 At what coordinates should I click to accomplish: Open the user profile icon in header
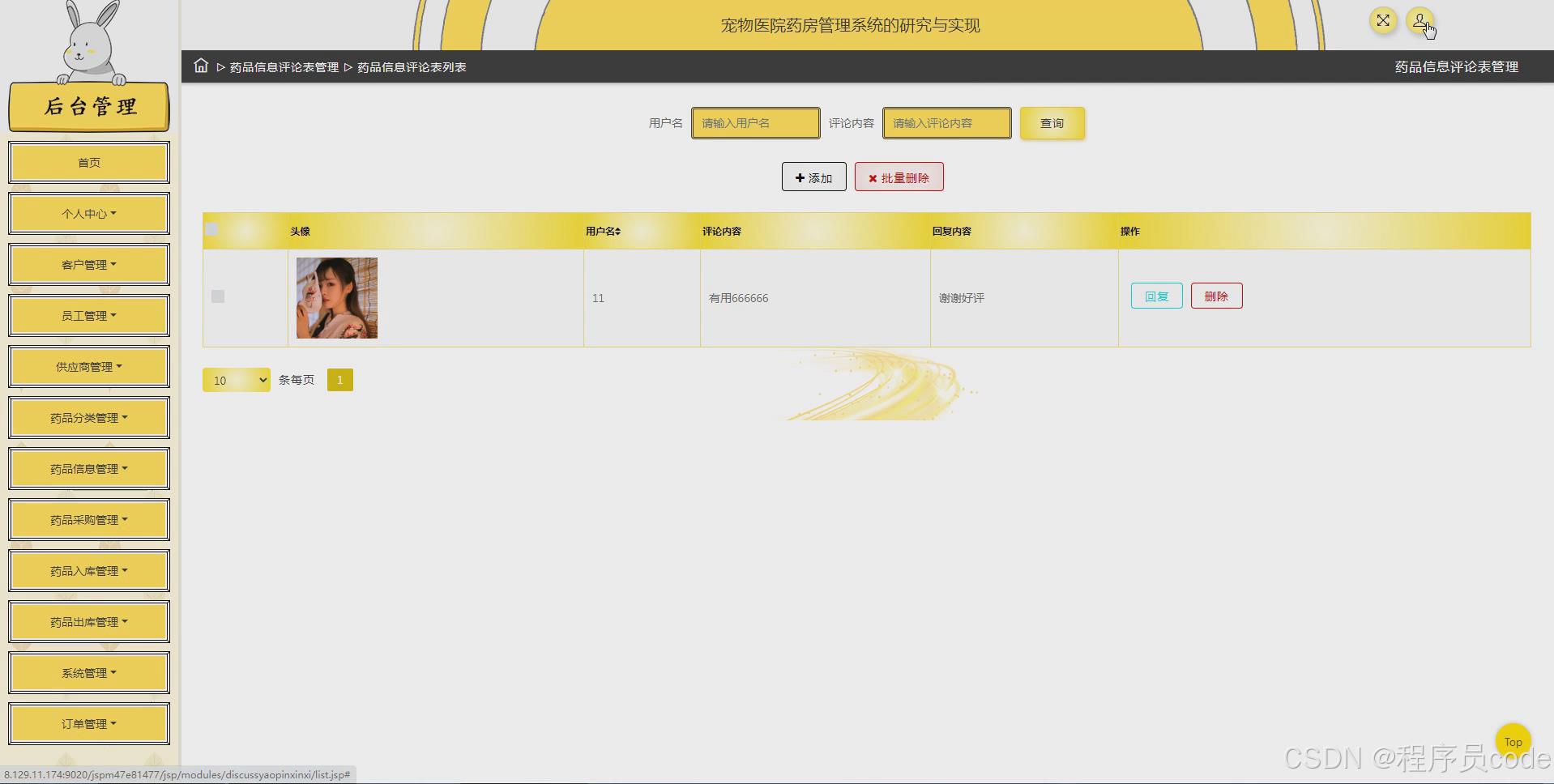click(x=1420, y=21)
